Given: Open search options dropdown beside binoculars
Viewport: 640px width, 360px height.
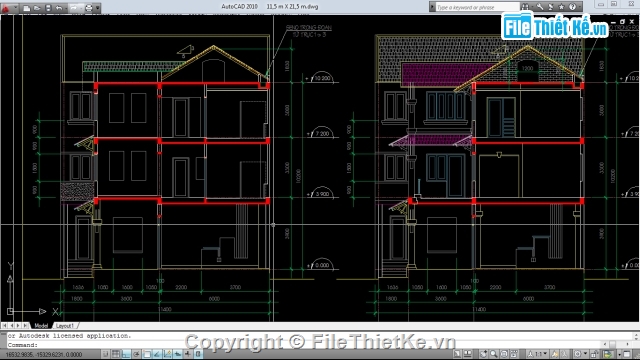Looking at the screenshot, I should tap(531, 7).
